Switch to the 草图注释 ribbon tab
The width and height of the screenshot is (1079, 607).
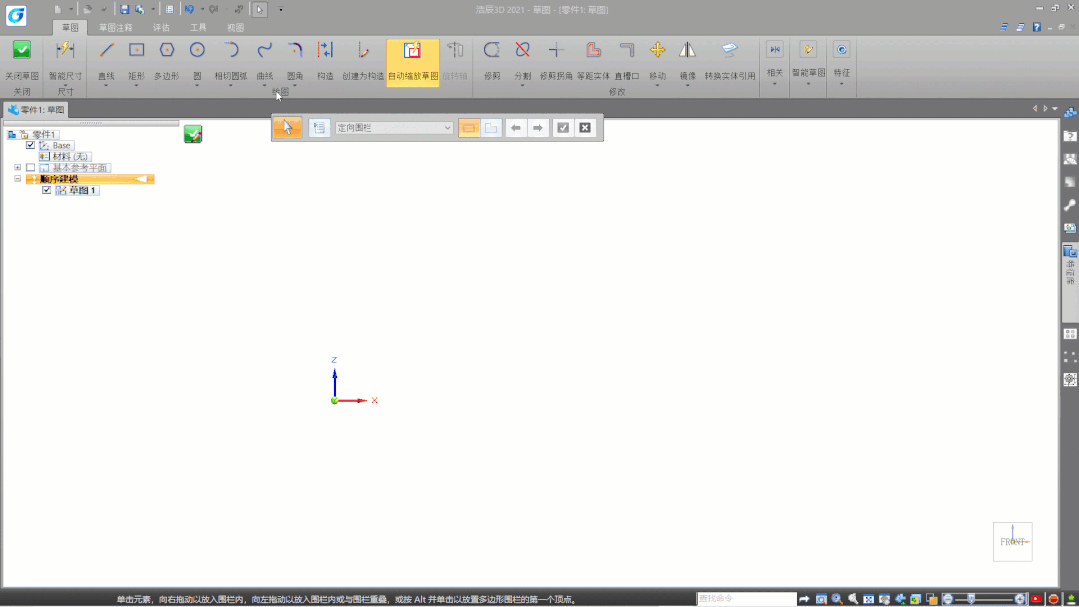[116, 28]
